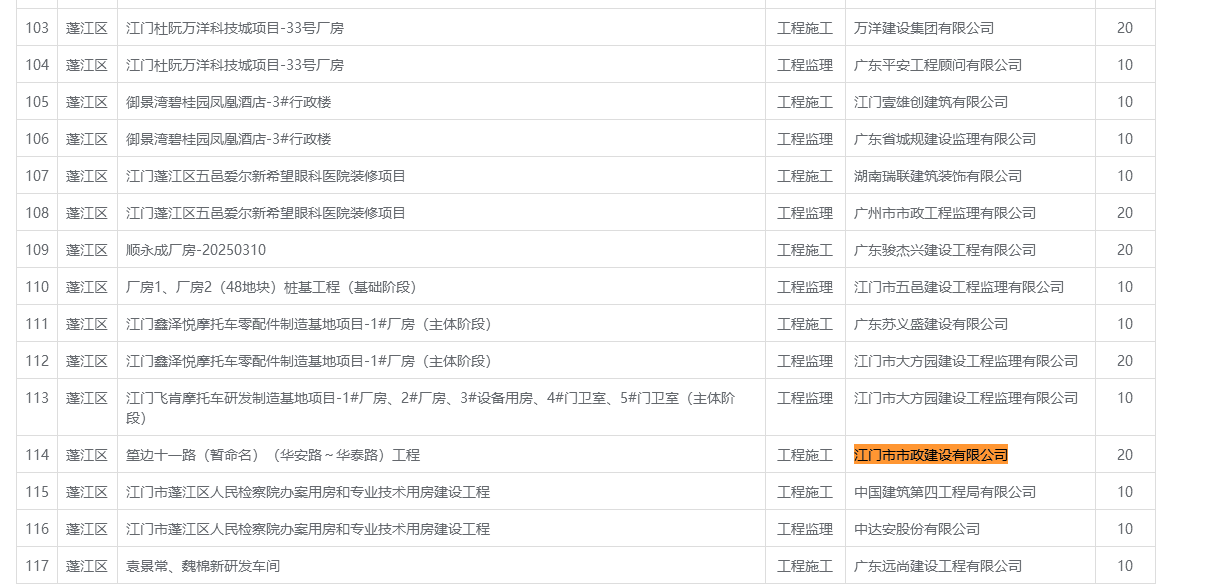Screen dimensions: 1212x584
Task: Click 万洋建设集团有限公司 company cell
Action: pyautogui.click(x=924, y=28)
